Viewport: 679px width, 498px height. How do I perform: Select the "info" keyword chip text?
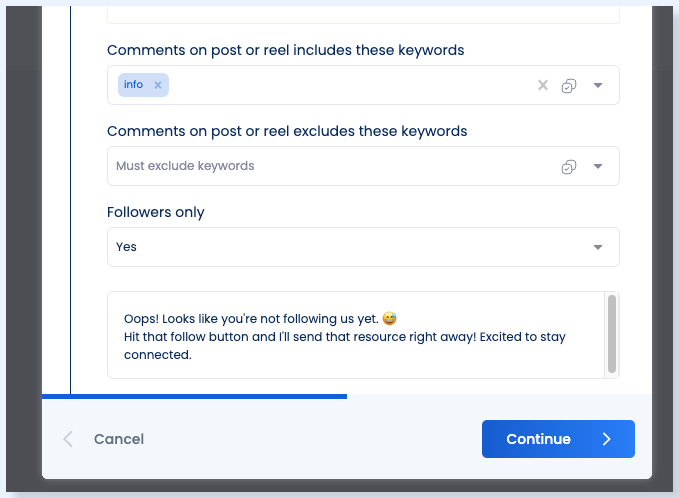point(133,84)
